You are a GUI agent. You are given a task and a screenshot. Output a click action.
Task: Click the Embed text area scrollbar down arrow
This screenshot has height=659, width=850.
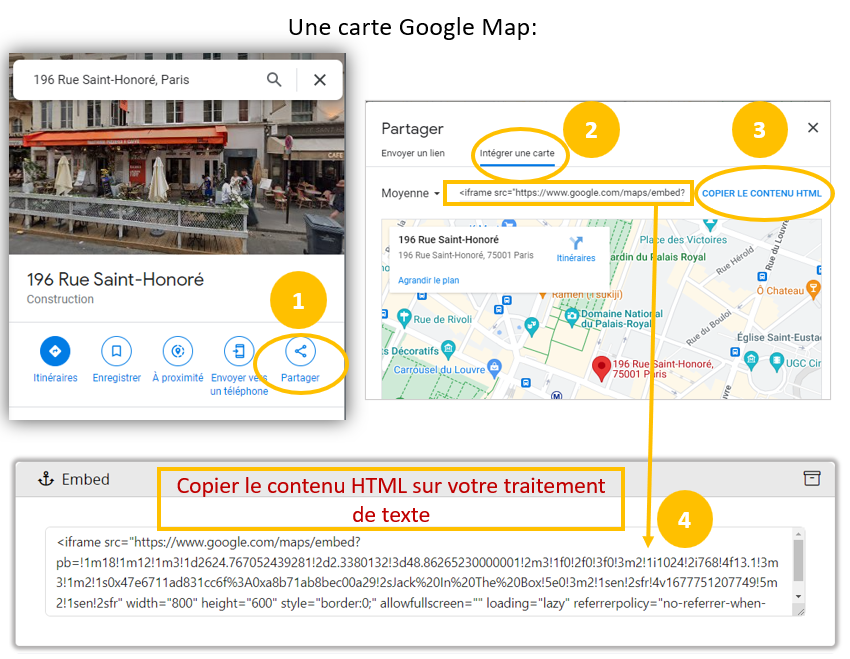798,597
